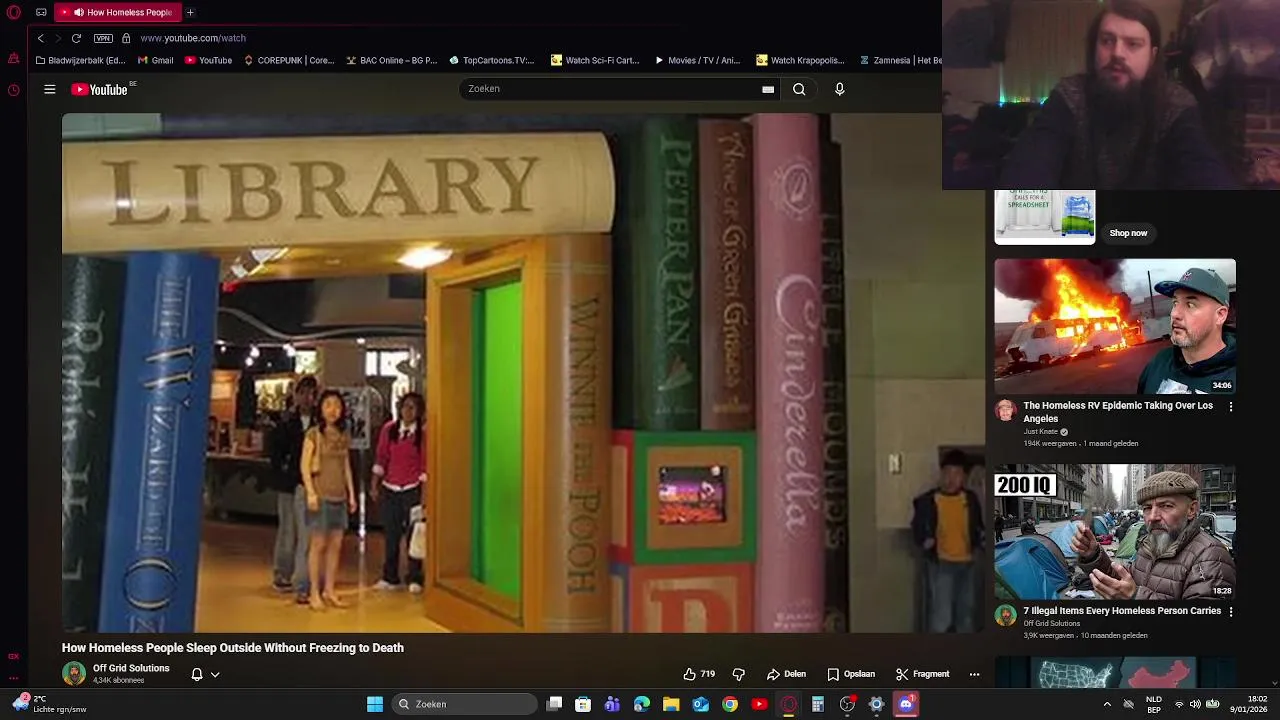
Task: Focus the youtube.com address bar
Action: pos(193,38)
